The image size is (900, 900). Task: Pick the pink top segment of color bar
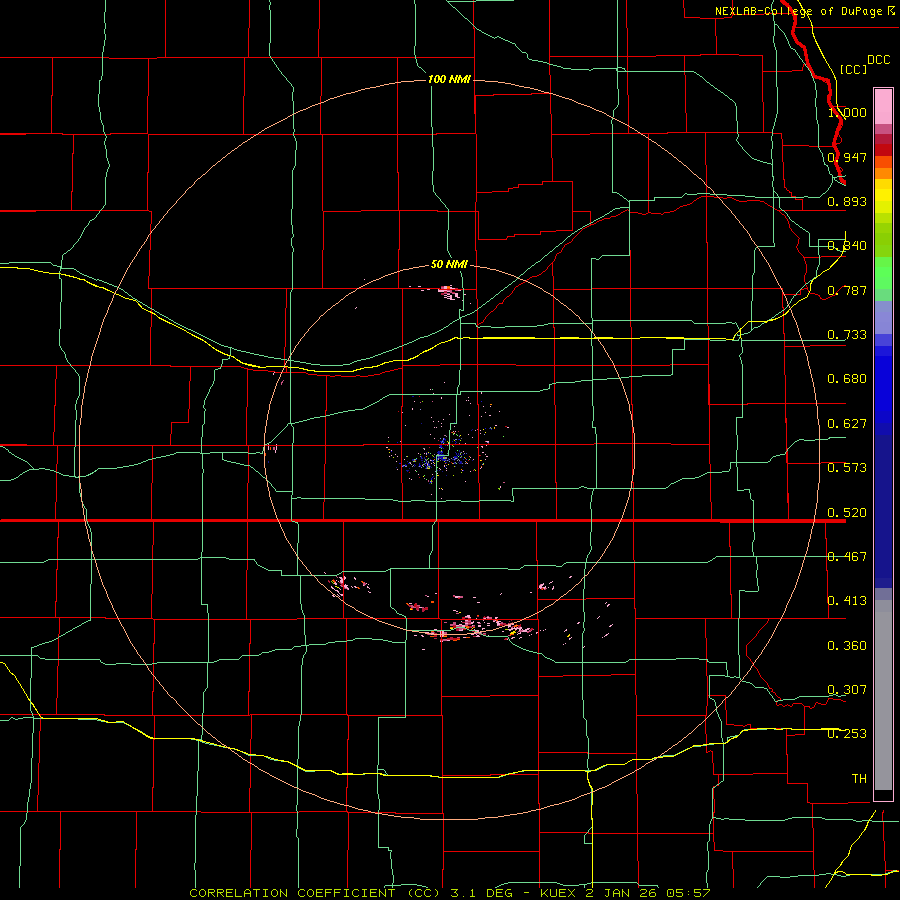coord(883,106)
